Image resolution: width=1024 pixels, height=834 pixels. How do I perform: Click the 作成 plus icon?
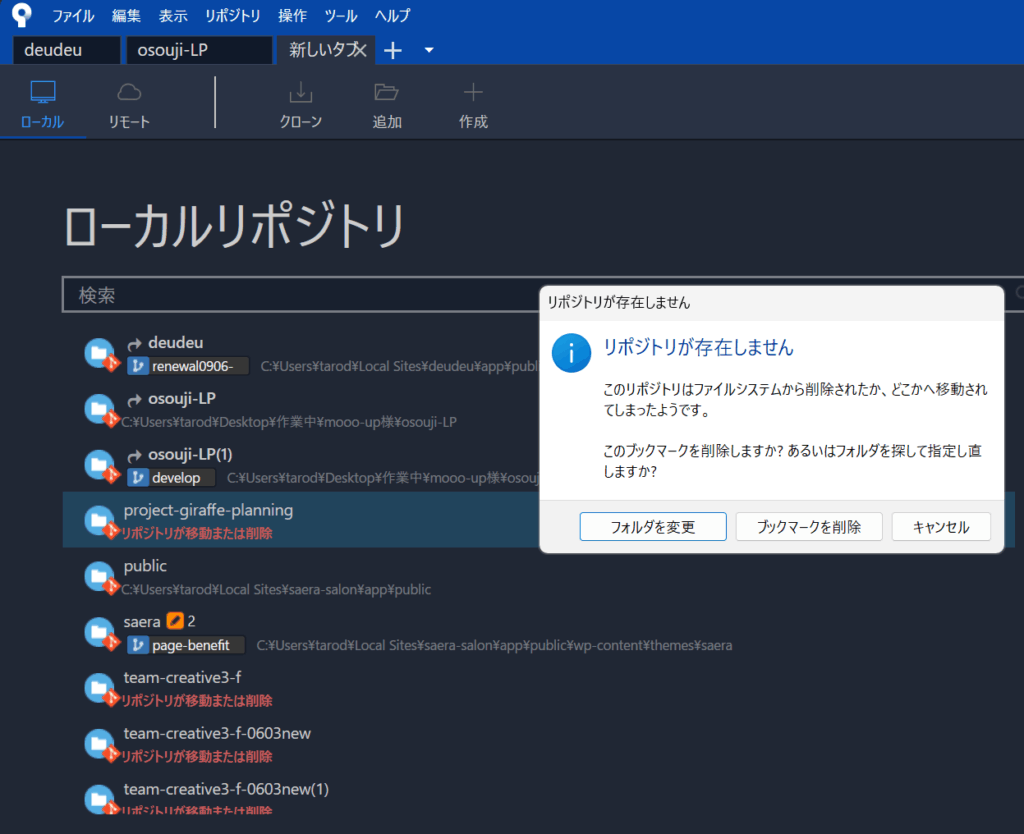point(473,93)
